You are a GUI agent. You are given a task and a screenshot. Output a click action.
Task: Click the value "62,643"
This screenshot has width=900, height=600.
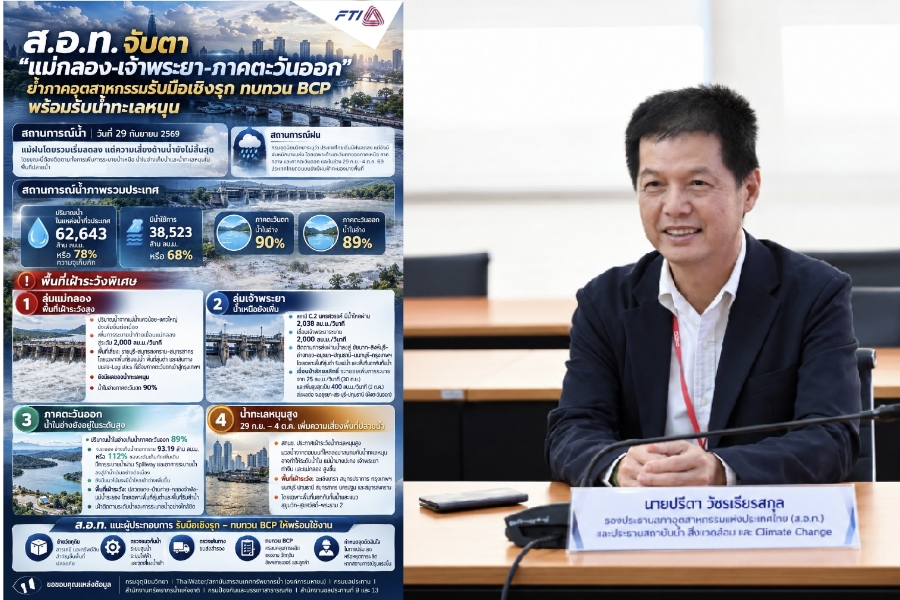[x=81, y=234]
